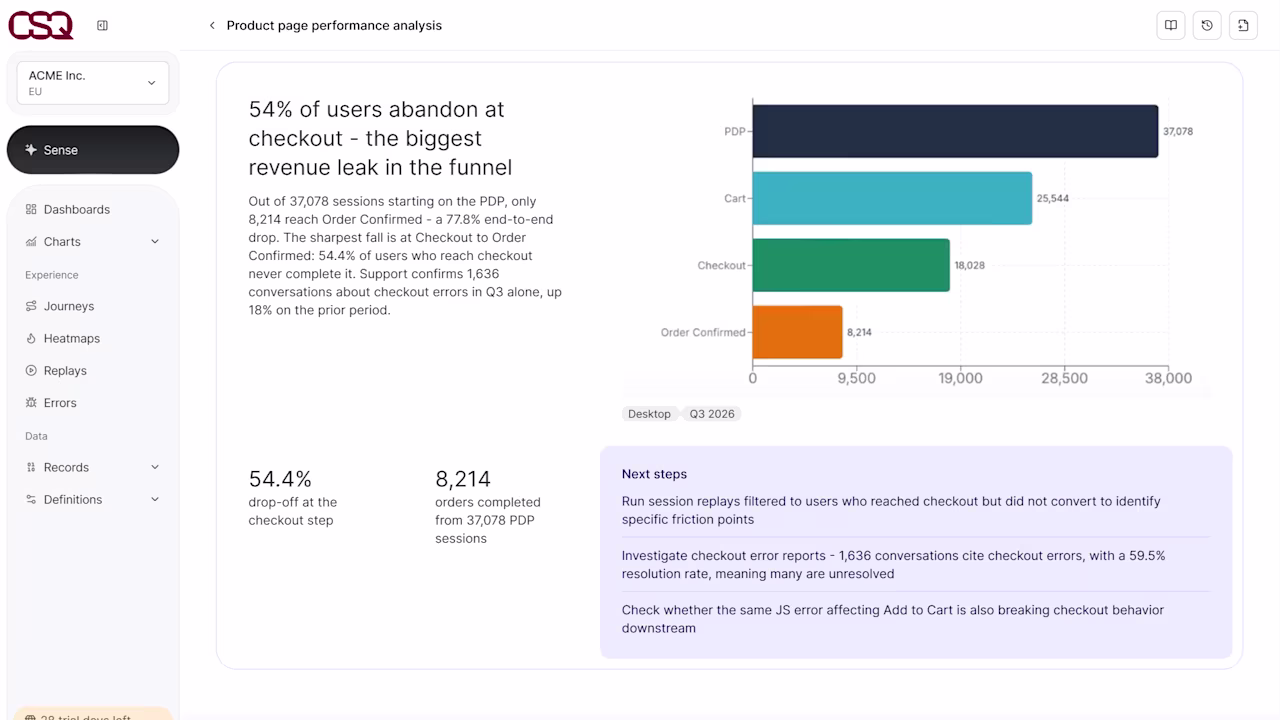Click the green Checkout bar
Screen dimensions: 1280x720
(x=851, y=265)
